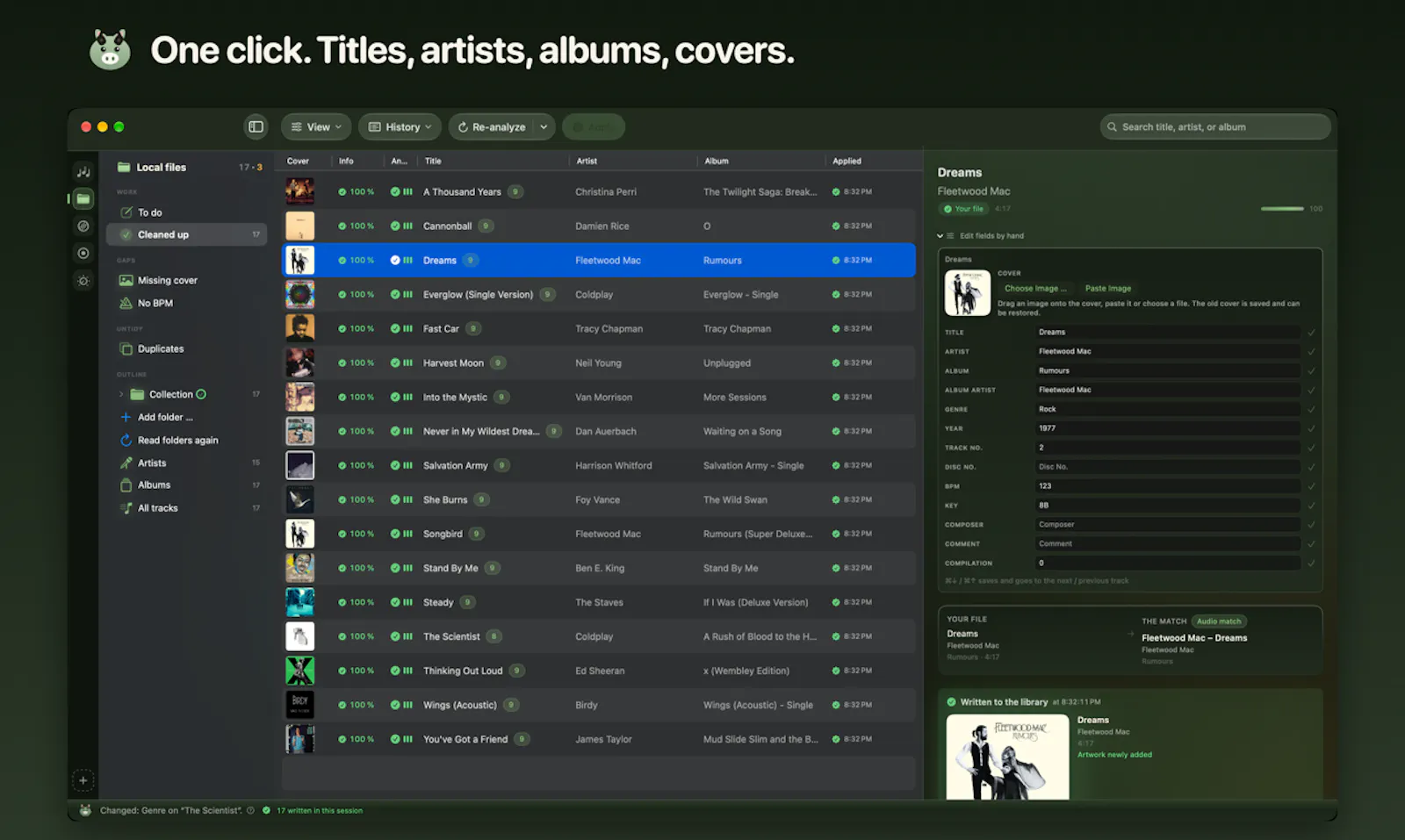Click the badge numbered 8 beside The Scientist
The height and width of the screenshot is (840, 1405).
tap(494, 636)
